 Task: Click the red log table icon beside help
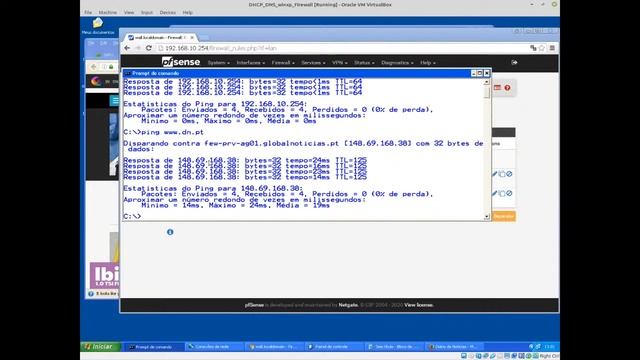497,87
